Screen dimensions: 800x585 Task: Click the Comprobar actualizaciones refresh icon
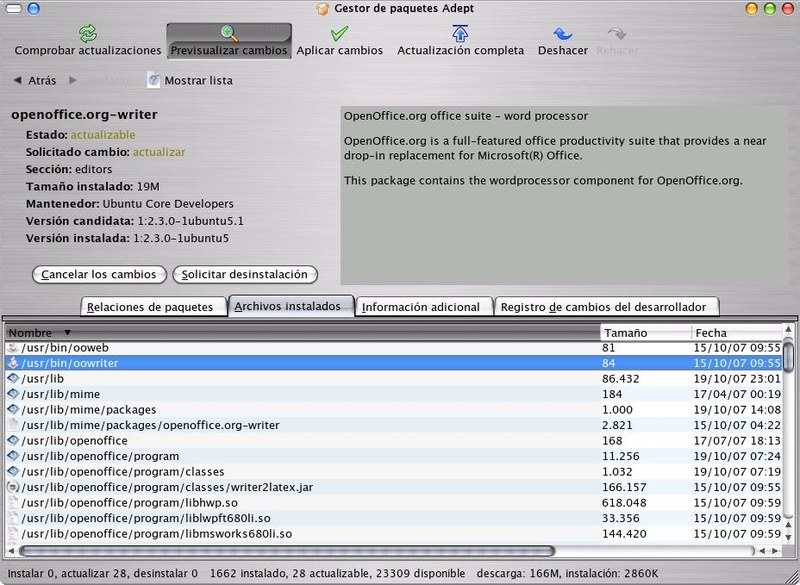(88, 34)
